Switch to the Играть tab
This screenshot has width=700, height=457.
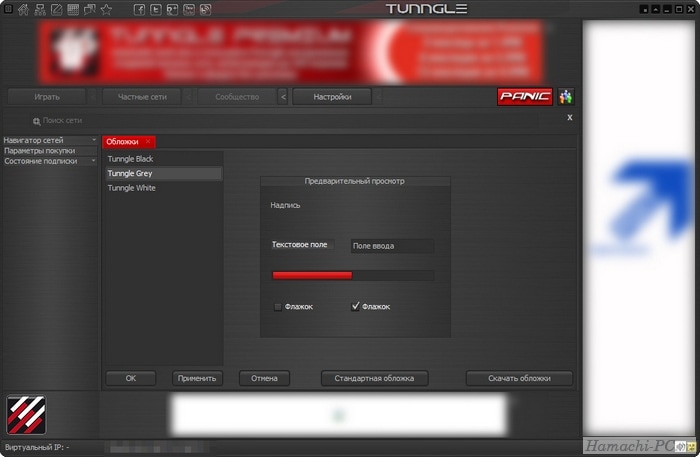(x=47, y=96)
